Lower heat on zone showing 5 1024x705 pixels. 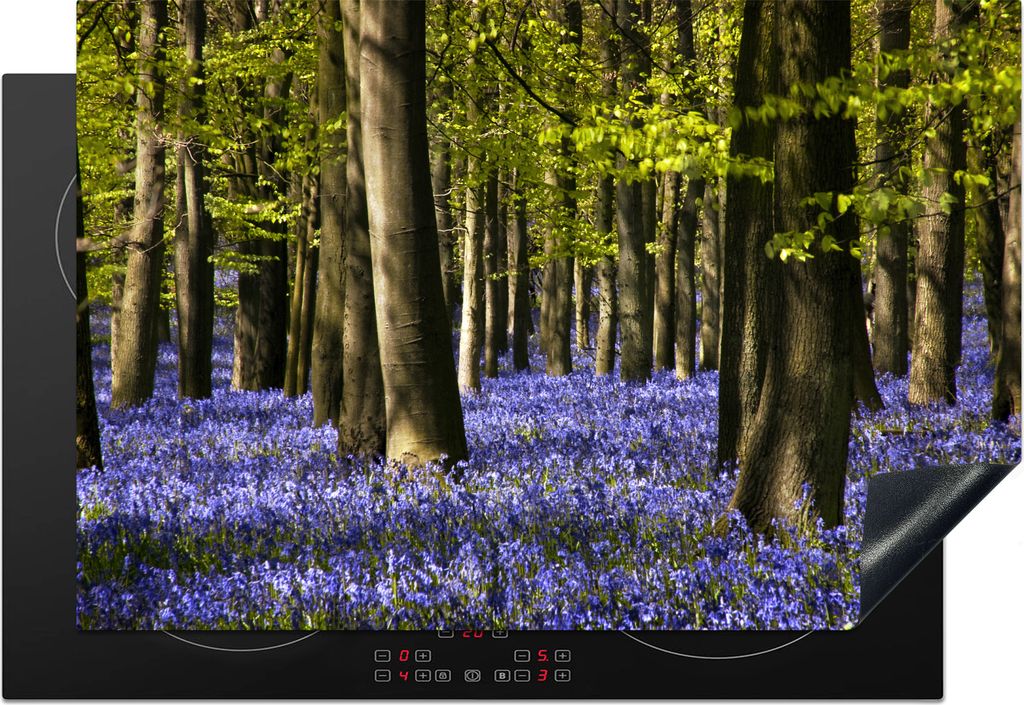pyautogui.click(x=522, y=656)
